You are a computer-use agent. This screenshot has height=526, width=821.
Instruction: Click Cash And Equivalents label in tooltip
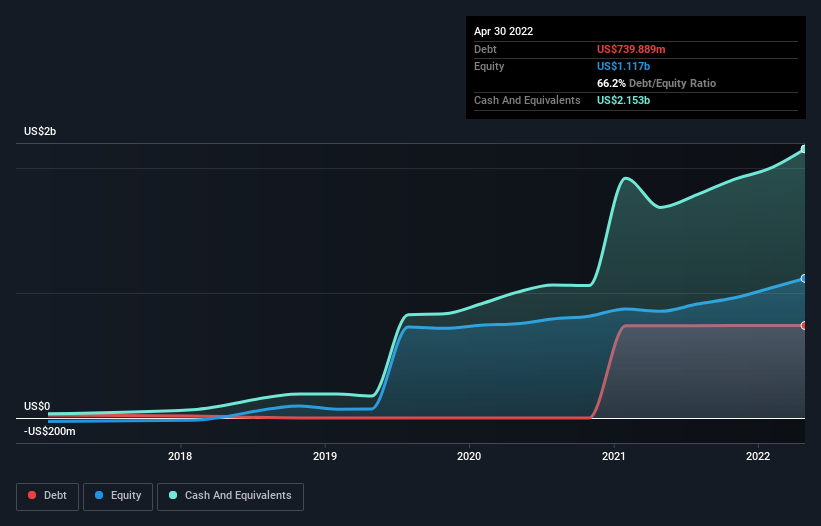527,100
